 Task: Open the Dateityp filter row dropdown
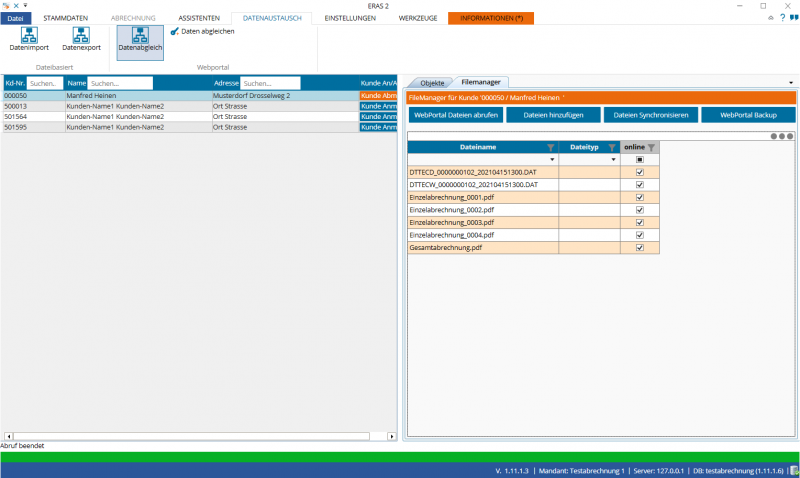tap(613, 160)
